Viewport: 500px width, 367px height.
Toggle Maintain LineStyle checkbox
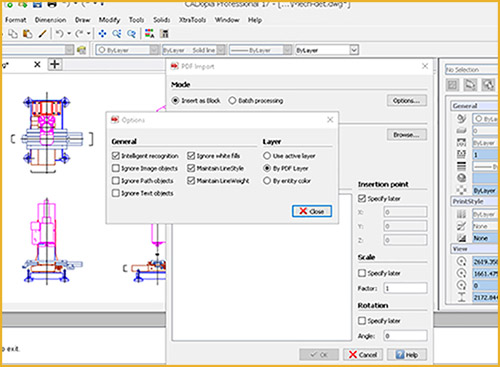tap(191, 168)
